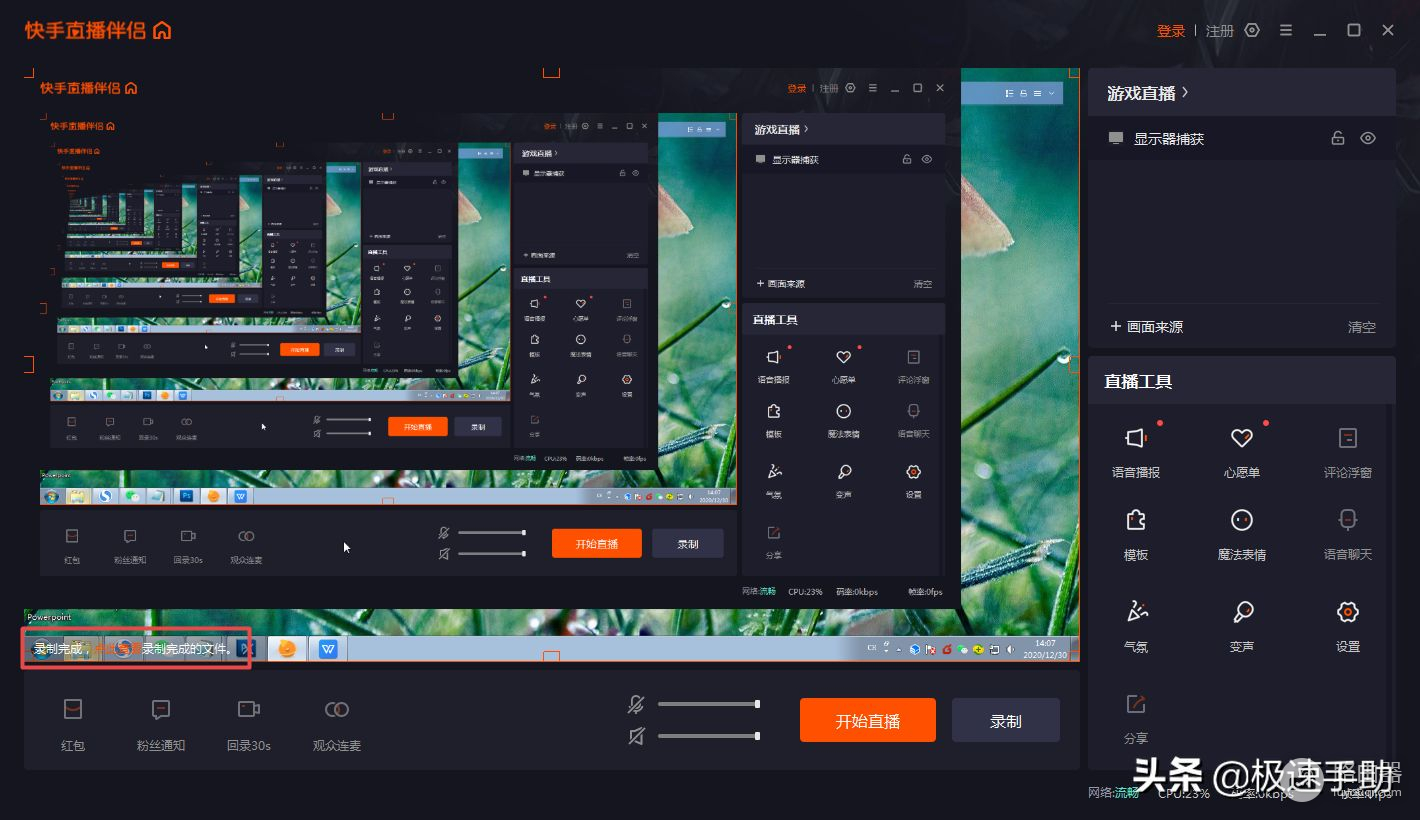Open the 评论浮窗 comment overlay tool
The image size is (1420, 820).
1348,451
